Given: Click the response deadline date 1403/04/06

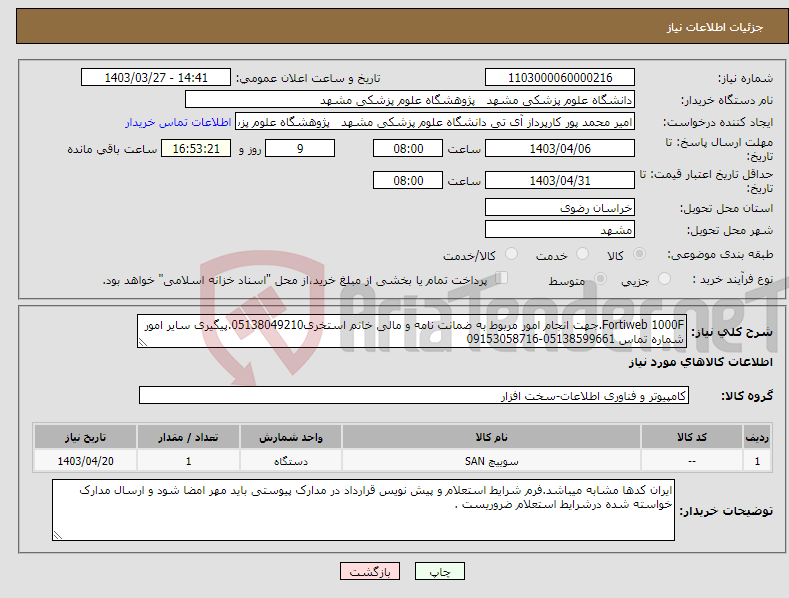Looking at the screenshot, I should pyautogui.click(x=560, y=148).
